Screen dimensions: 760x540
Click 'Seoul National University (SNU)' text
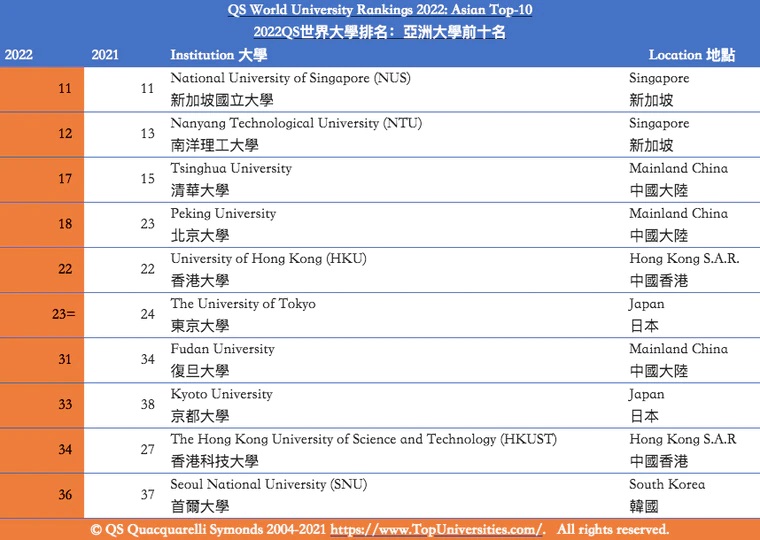(269, 484)
